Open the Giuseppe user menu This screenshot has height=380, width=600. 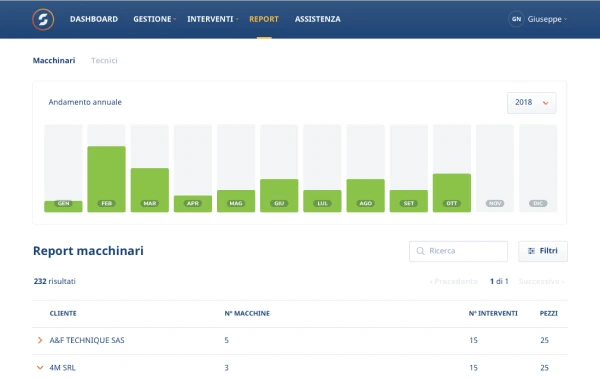point(547,19)
